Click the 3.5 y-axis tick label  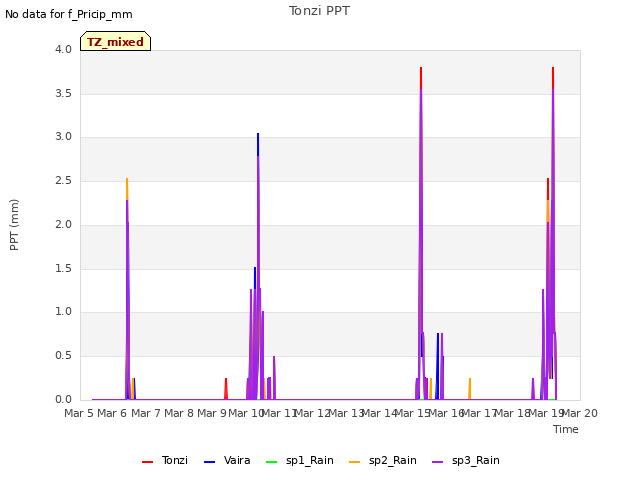pos(64,93)
